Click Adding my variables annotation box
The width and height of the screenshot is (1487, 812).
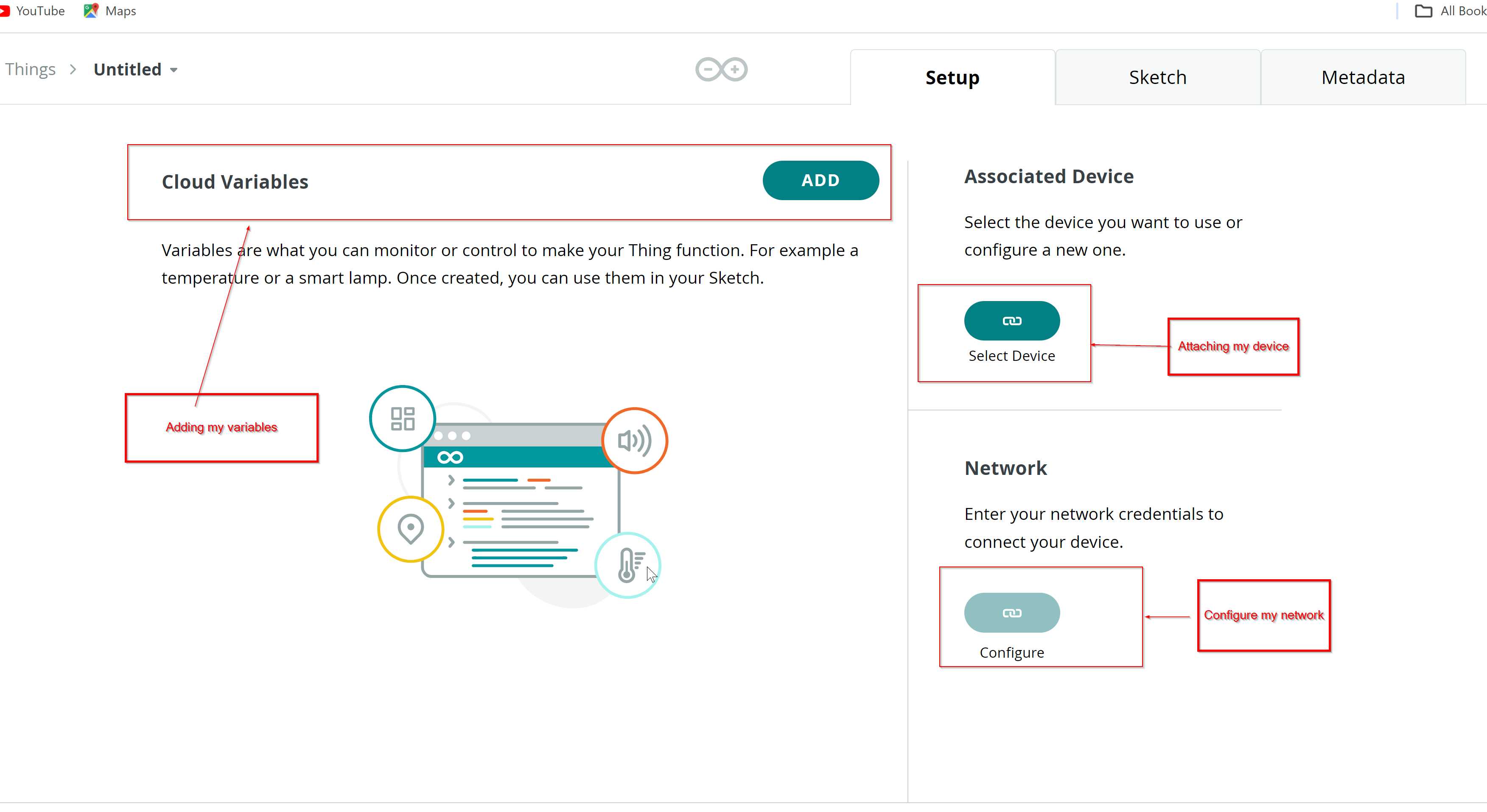pos(222,427)
